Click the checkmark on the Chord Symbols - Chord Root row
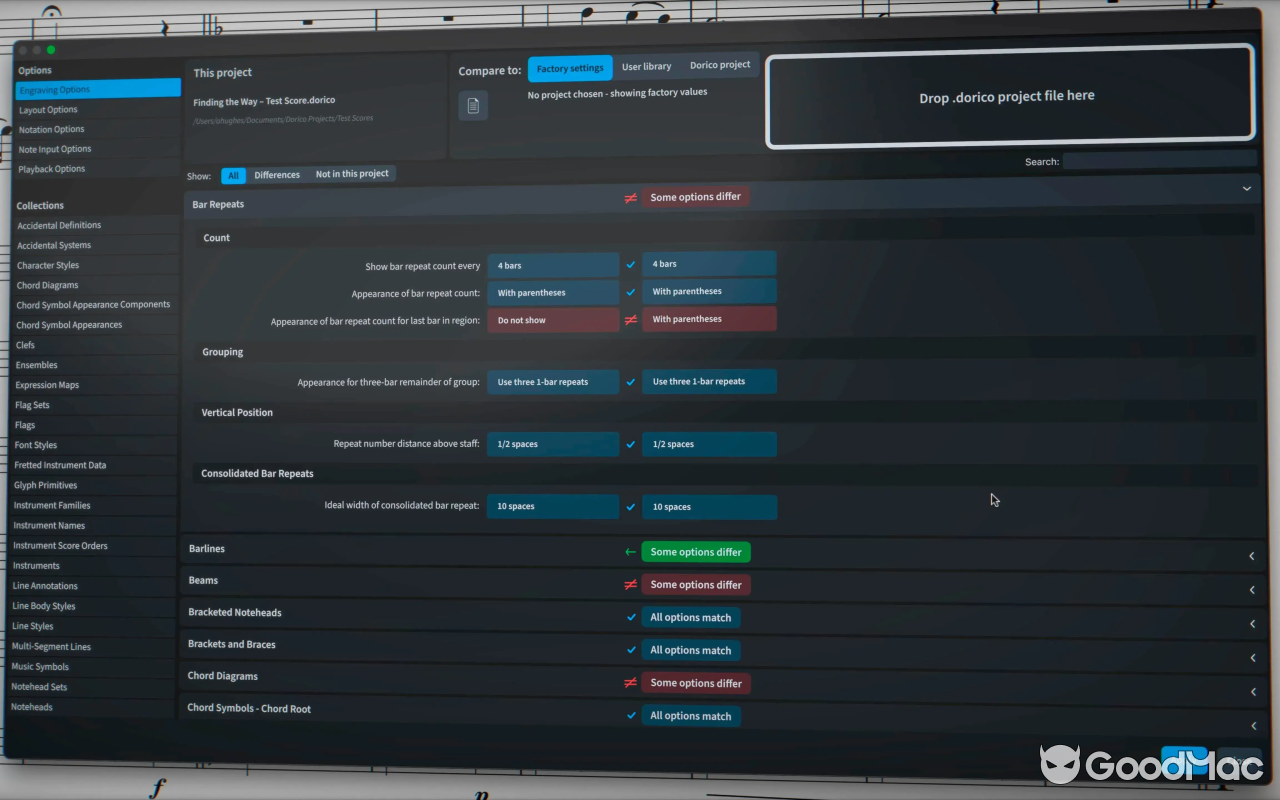This screenshot has width=1280, height=800. tap(630, 715)
